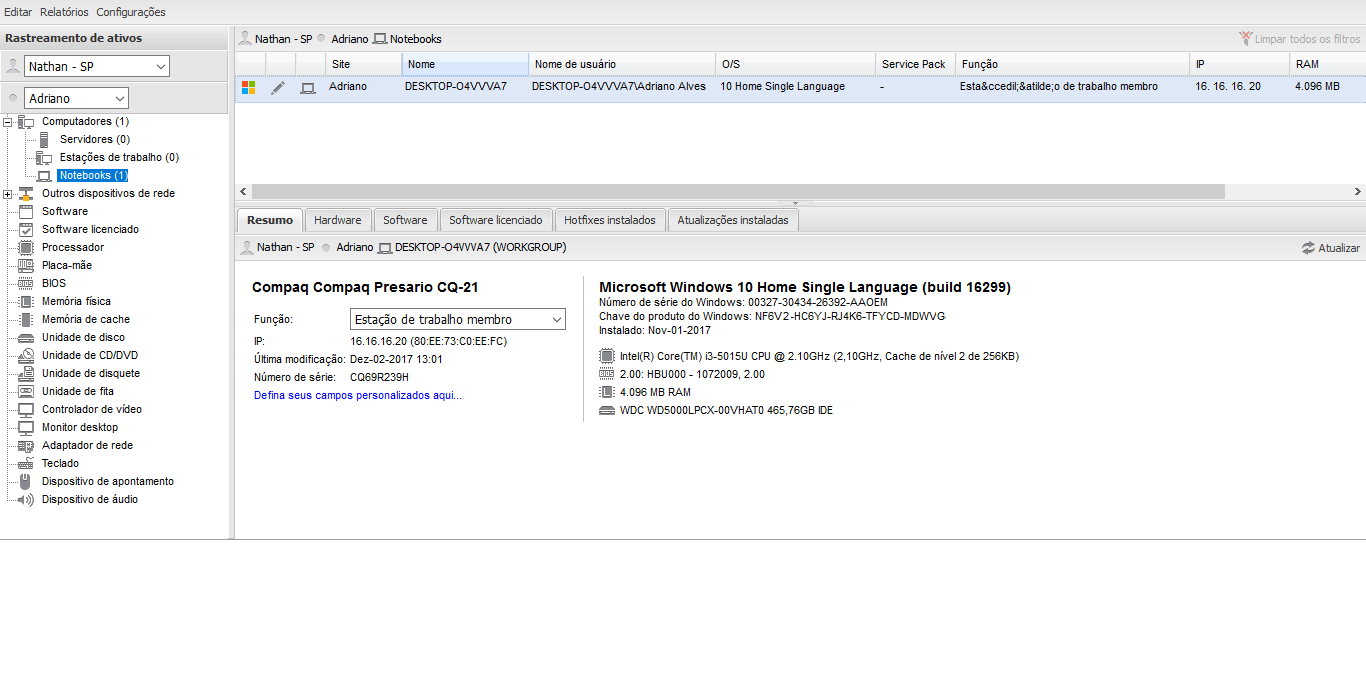Open the Adriano site dropdown in the sidebar
1366x690 pixels.
[77, 99]
